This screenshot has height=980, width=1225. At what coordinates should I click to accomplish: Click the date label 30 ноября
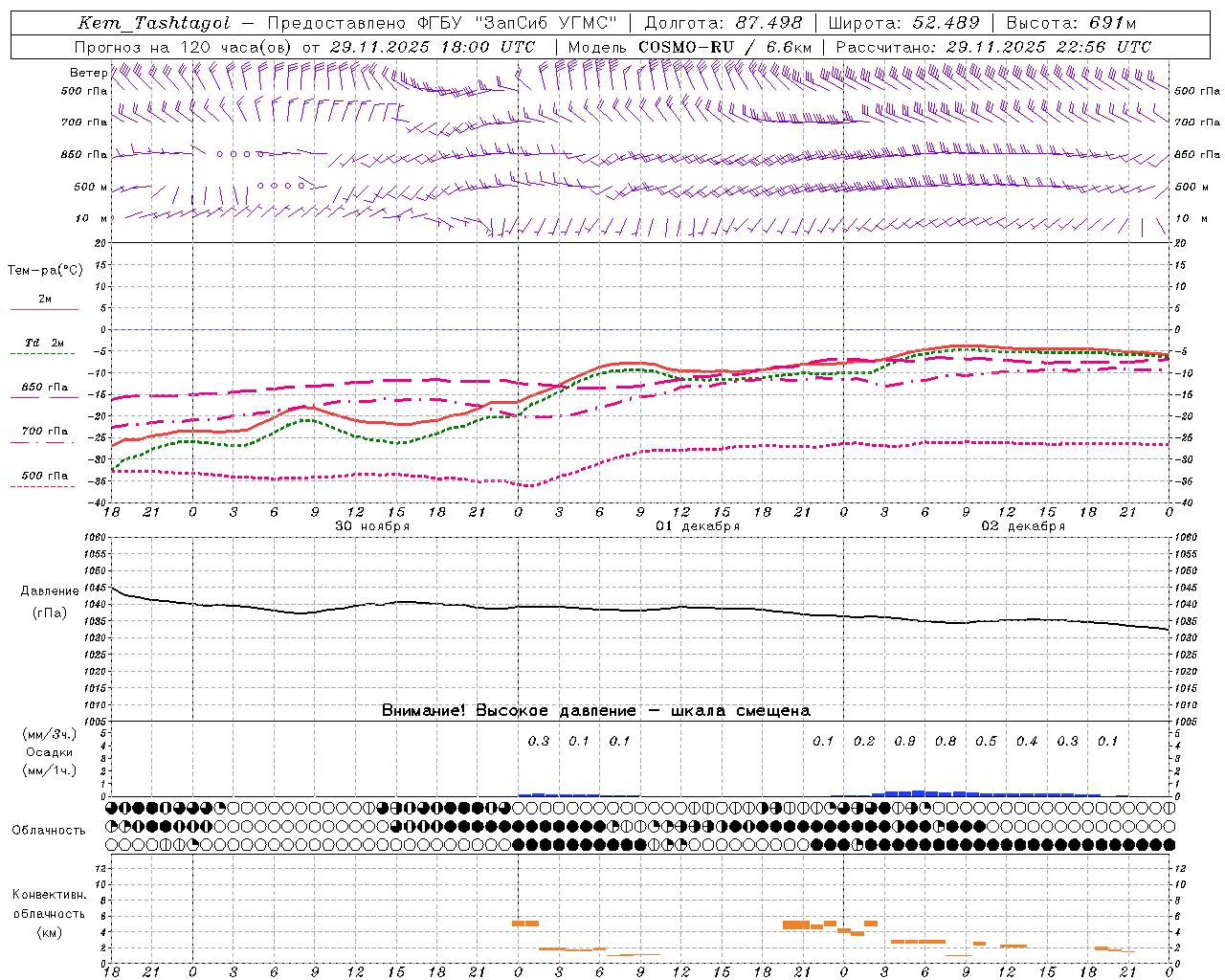pyautogui.click(x=372, y=526)
